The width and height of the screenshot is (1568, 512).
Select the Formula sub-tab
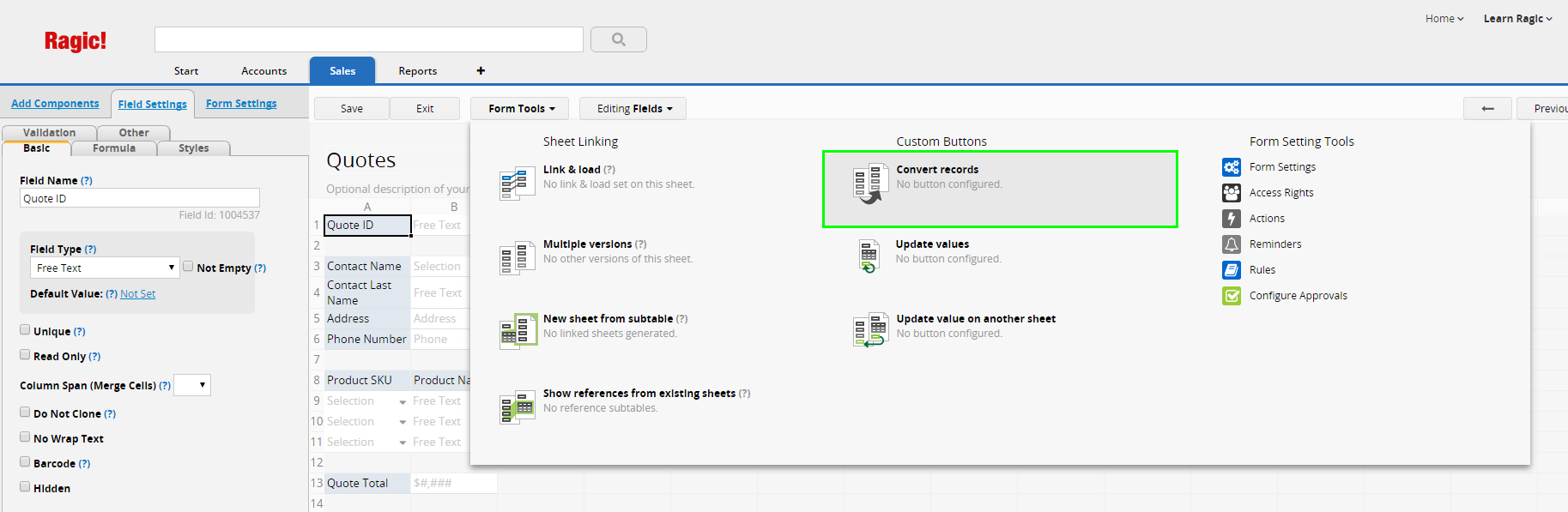click(114, 148)
